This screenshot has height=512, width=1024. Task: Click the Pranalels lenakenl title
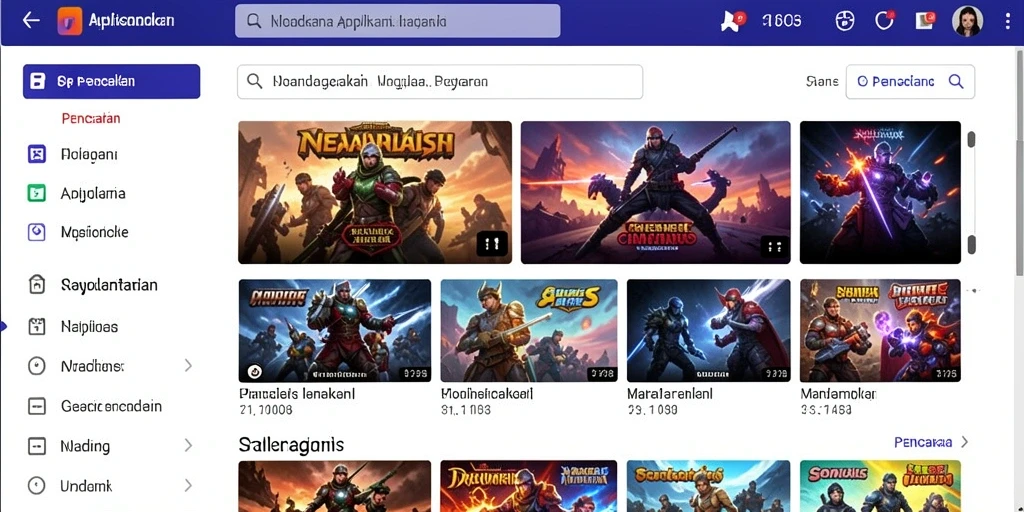297,394
